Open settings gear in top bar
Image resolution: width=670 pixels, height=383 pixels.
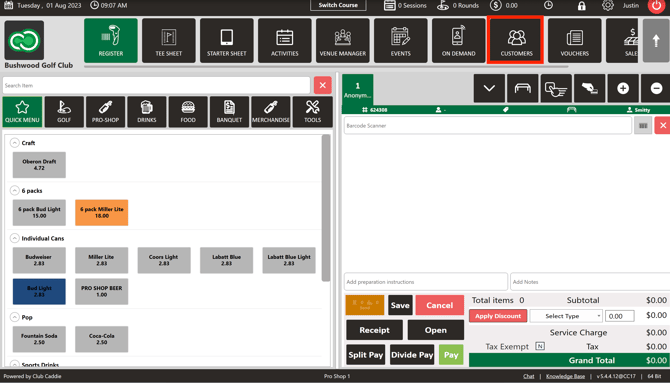pyautogui.click(x=608, y=6)
